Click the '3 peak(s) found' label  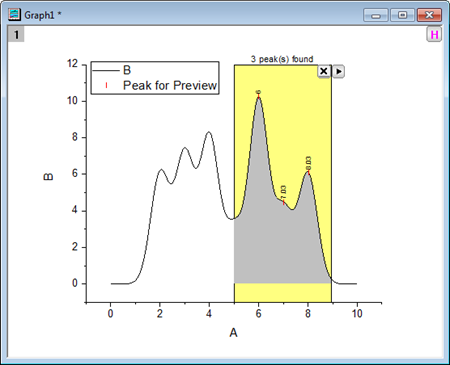tap(282, 59)
